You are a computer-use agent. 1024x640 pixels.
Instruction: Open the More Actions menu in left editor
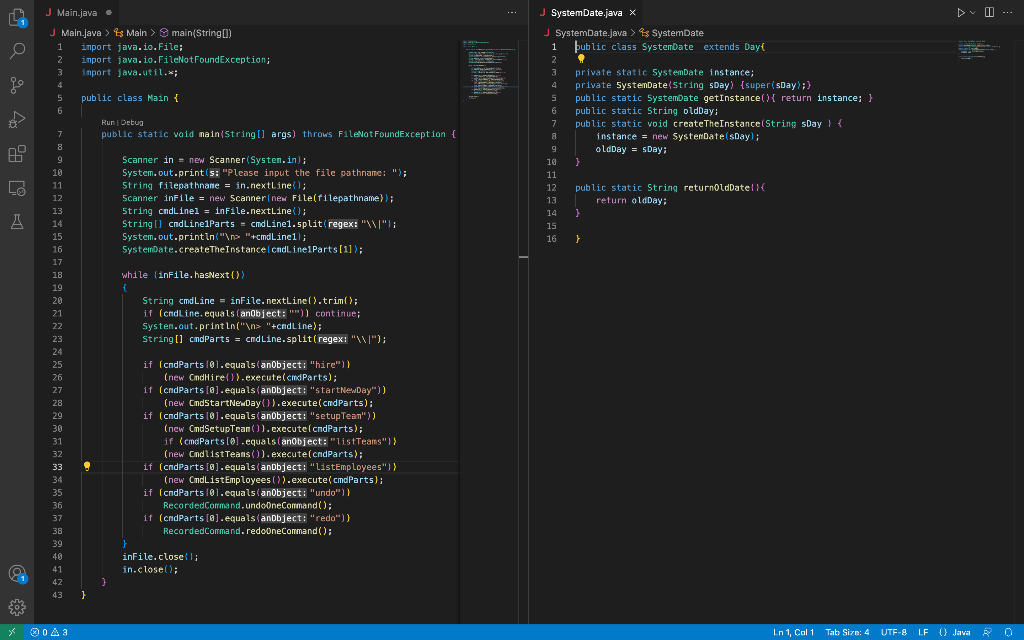(512, 12)
